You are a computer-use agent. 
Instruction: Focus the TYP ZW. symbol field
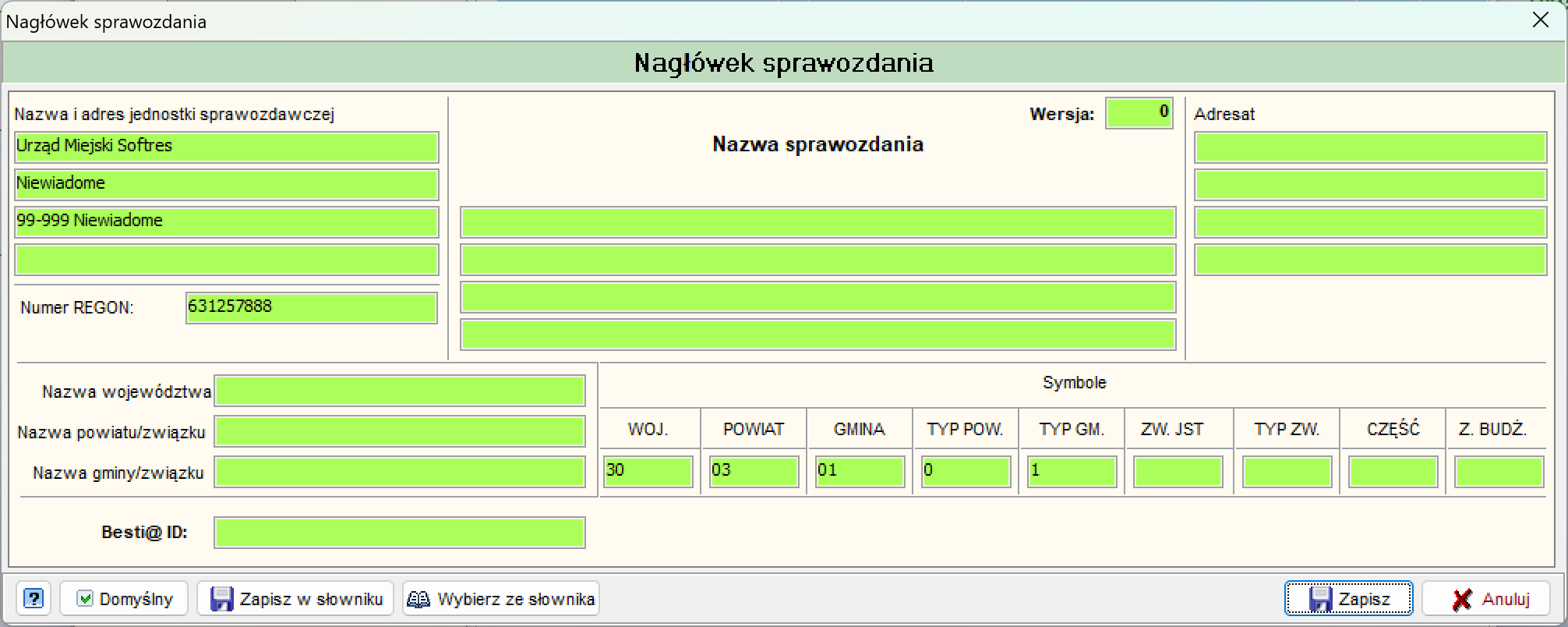tap(1287, 472)
